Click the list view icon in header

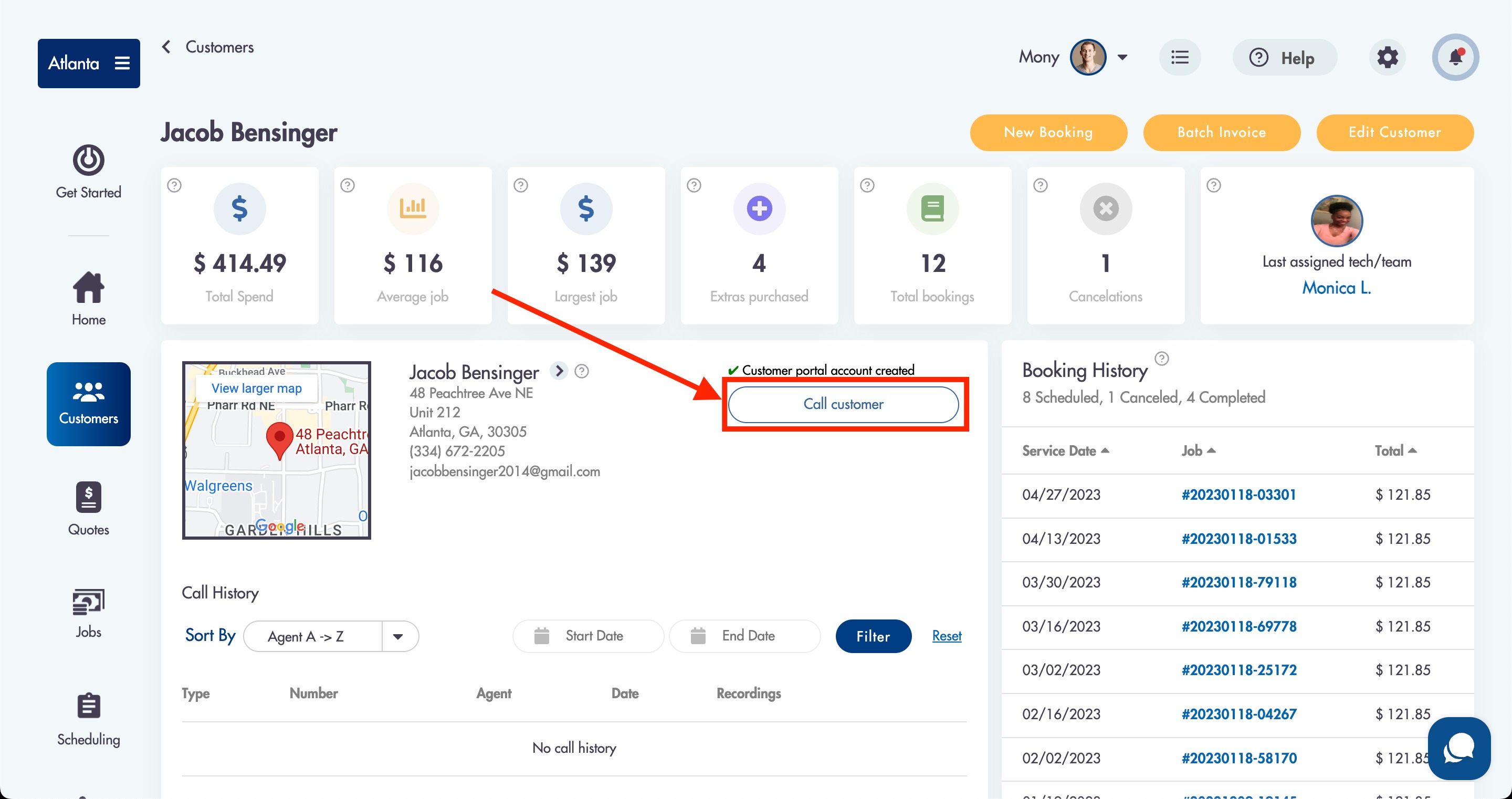coord(1179,58)
